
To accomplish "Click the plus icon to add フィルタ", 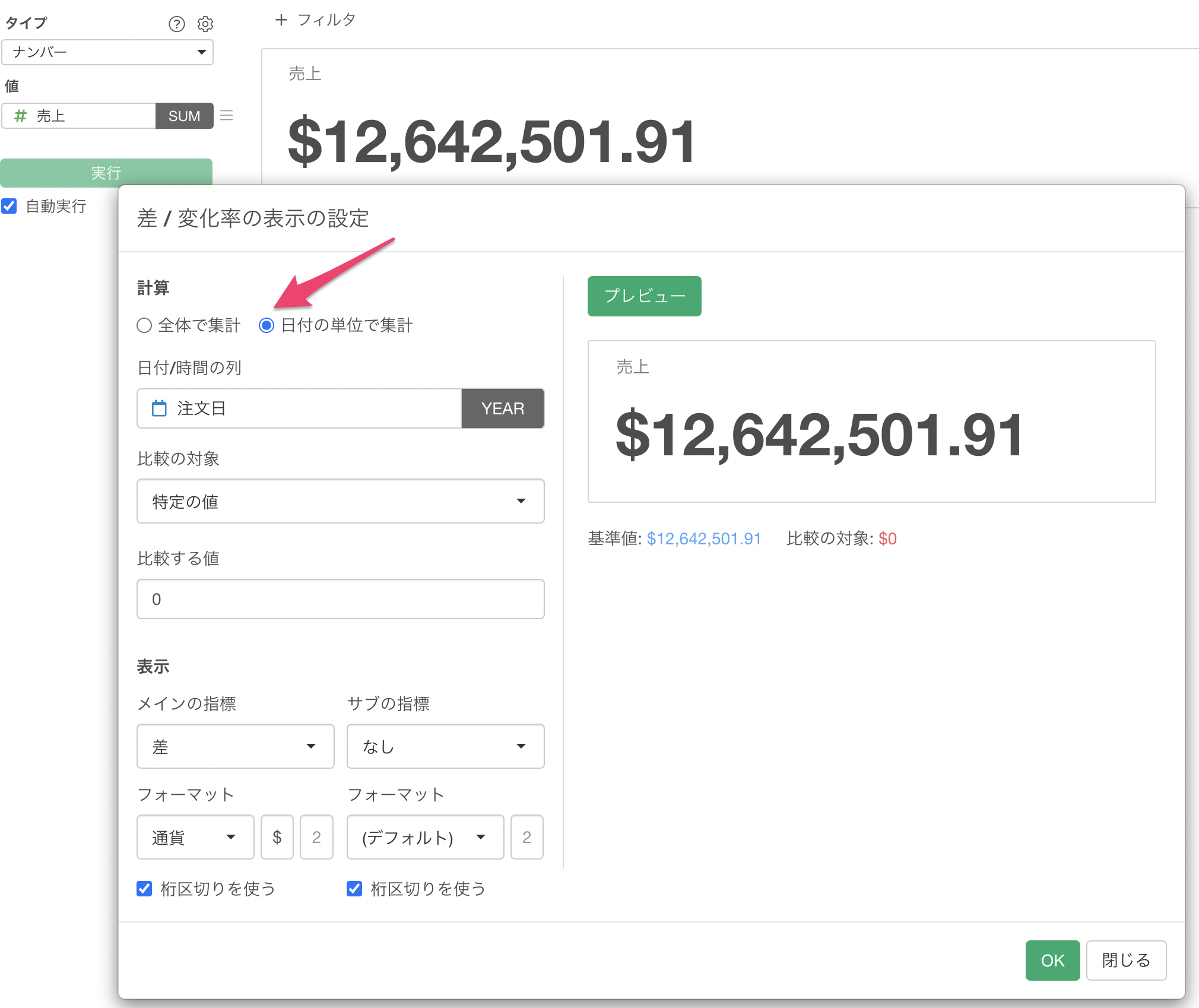I will 281,20.
